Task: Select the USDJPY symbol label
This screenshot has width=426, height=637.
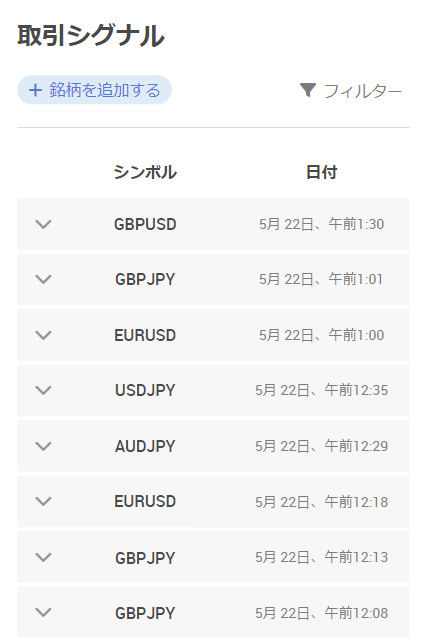Action: [x=145, y=390]
